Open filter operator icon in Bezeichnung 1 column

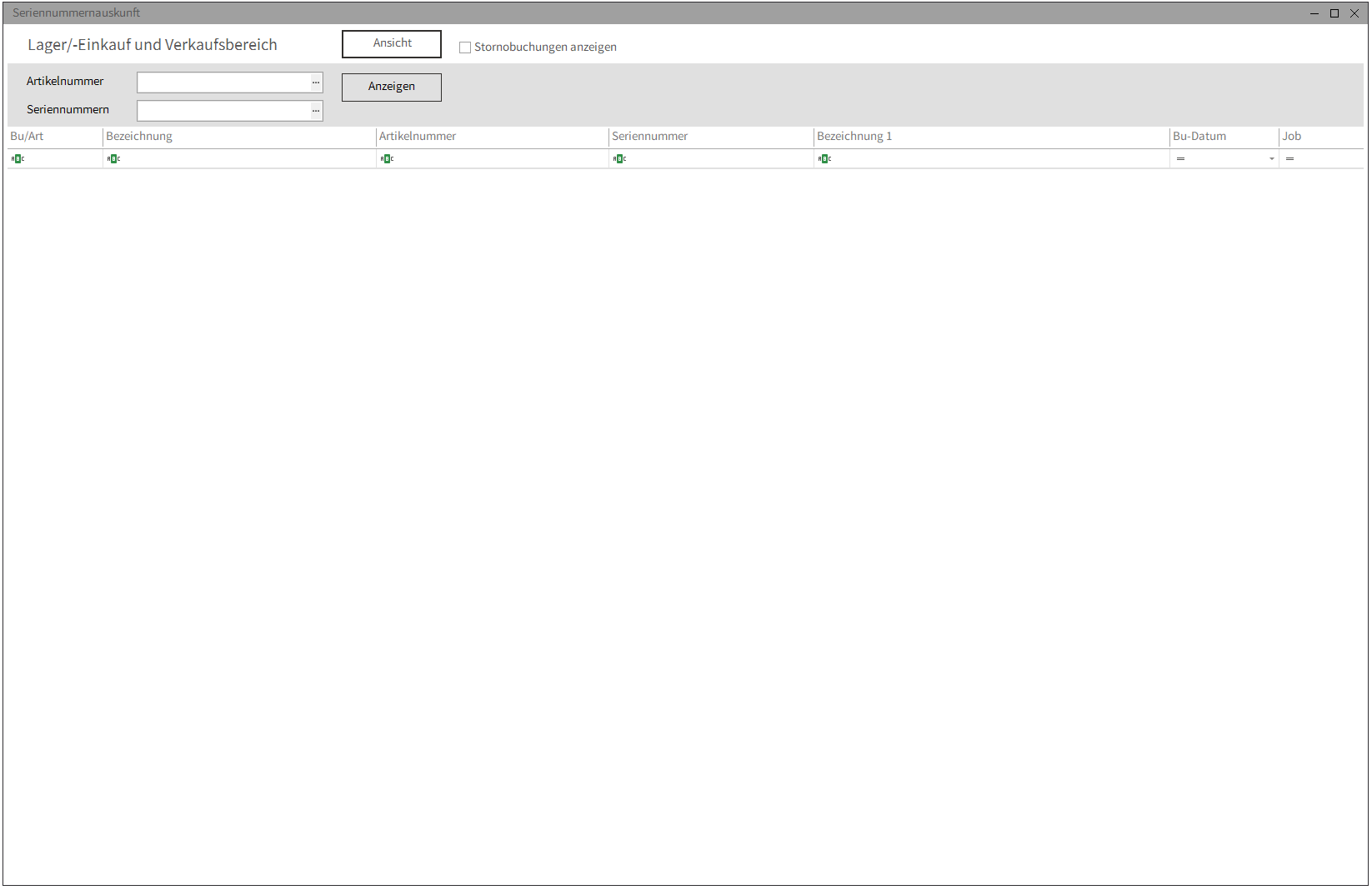pyautogui.click(x=825, y=159)
